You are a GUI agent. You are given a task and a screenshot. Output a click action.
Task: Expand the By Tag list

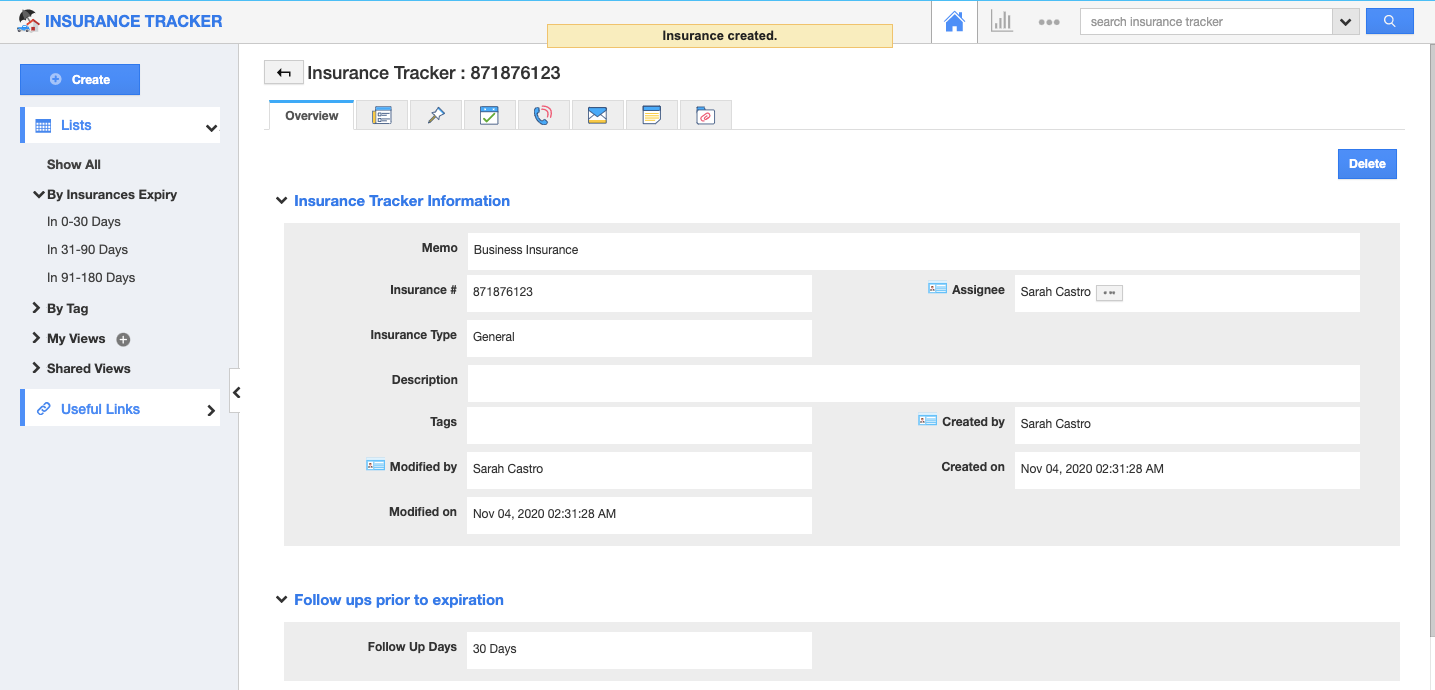point(37,308)
